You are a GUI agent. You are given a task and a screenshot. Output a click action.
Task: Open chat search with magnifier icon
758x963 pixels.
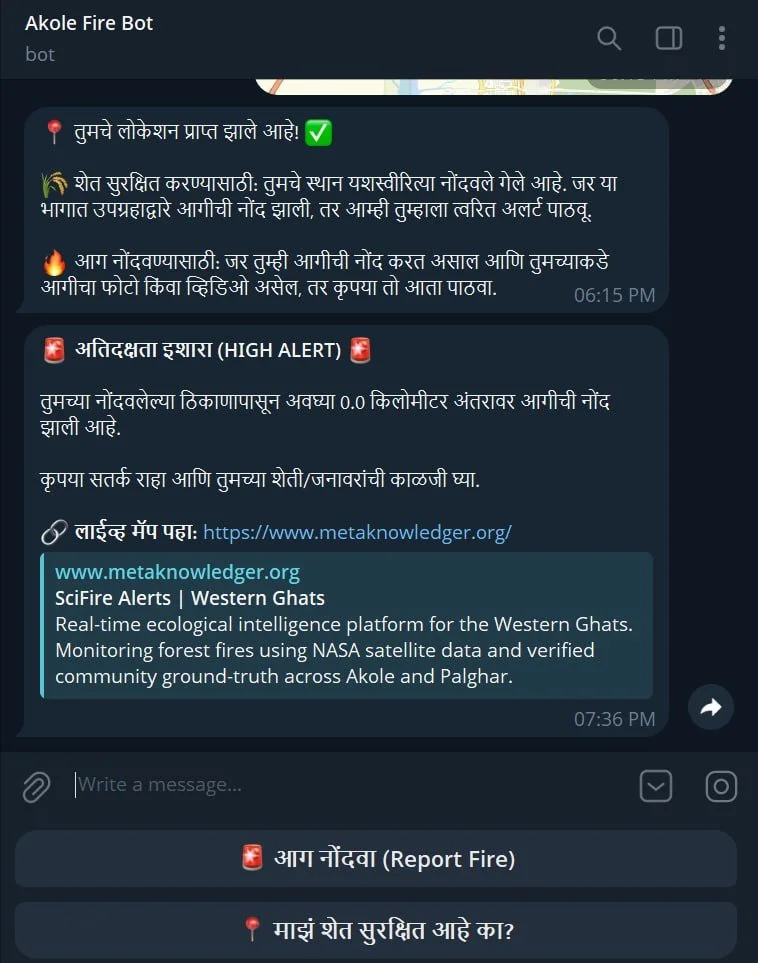609,38
